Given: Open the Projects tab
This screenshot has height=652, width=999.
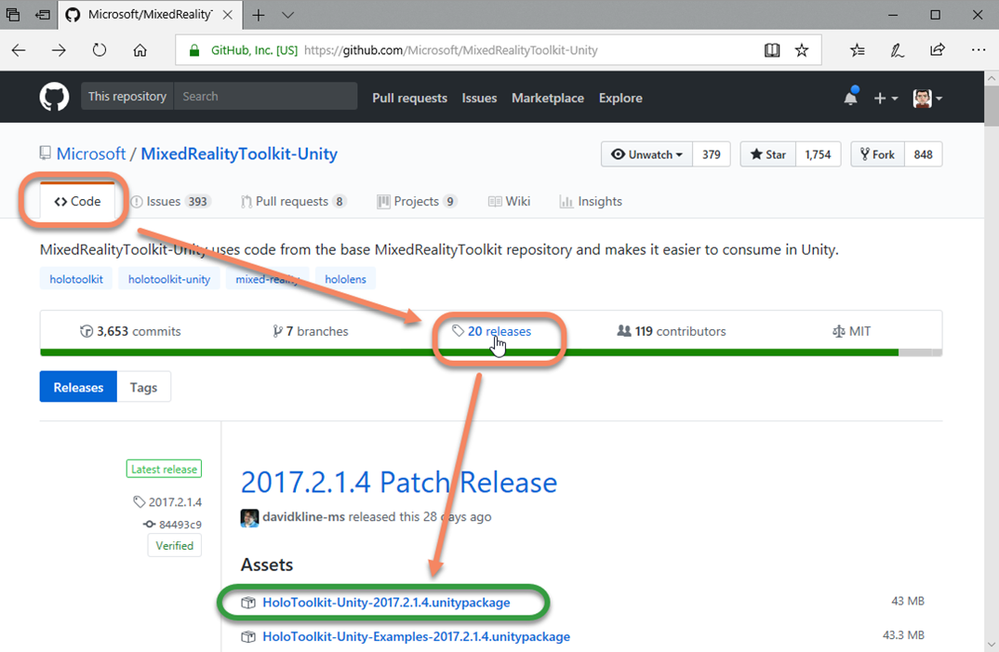Looking at the screenshot, I should pyautogui.click(x=417, y=201).
